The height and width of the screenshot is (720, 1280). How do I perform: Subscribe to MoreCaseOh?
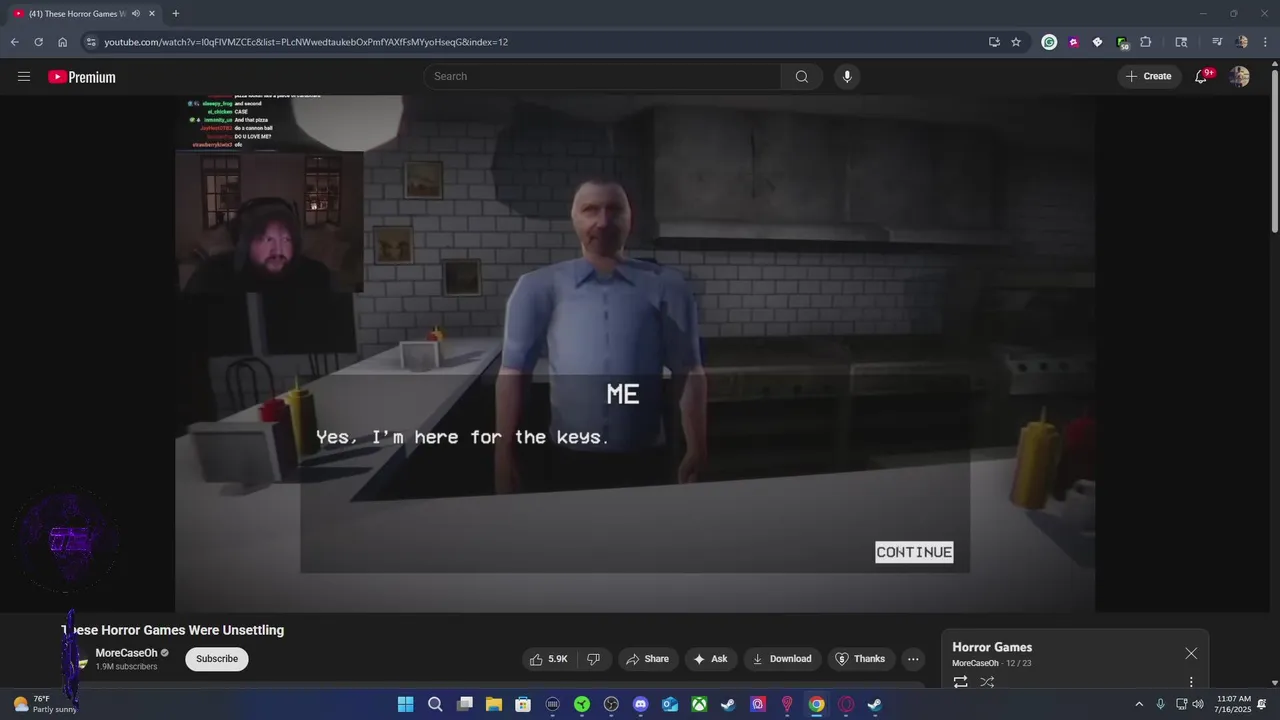click(x=217, y=659)
